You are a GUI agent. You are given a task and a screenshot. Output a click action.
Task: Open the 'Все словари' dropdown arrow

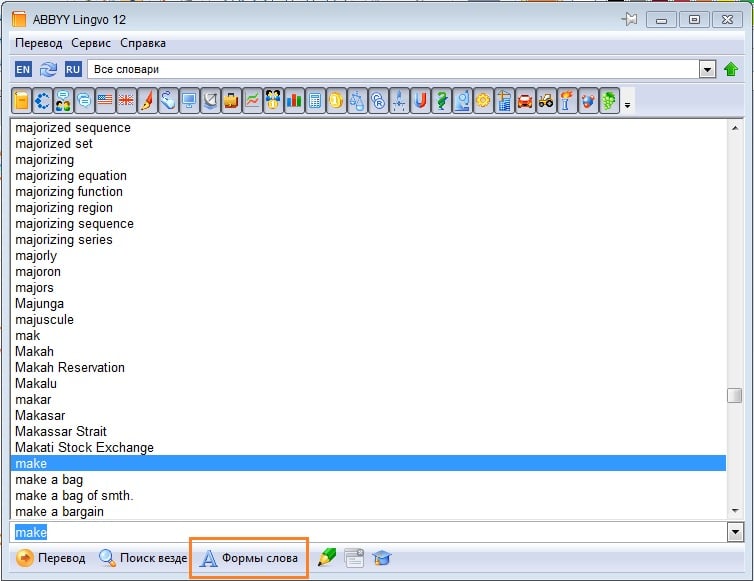[x=707, y=69]
